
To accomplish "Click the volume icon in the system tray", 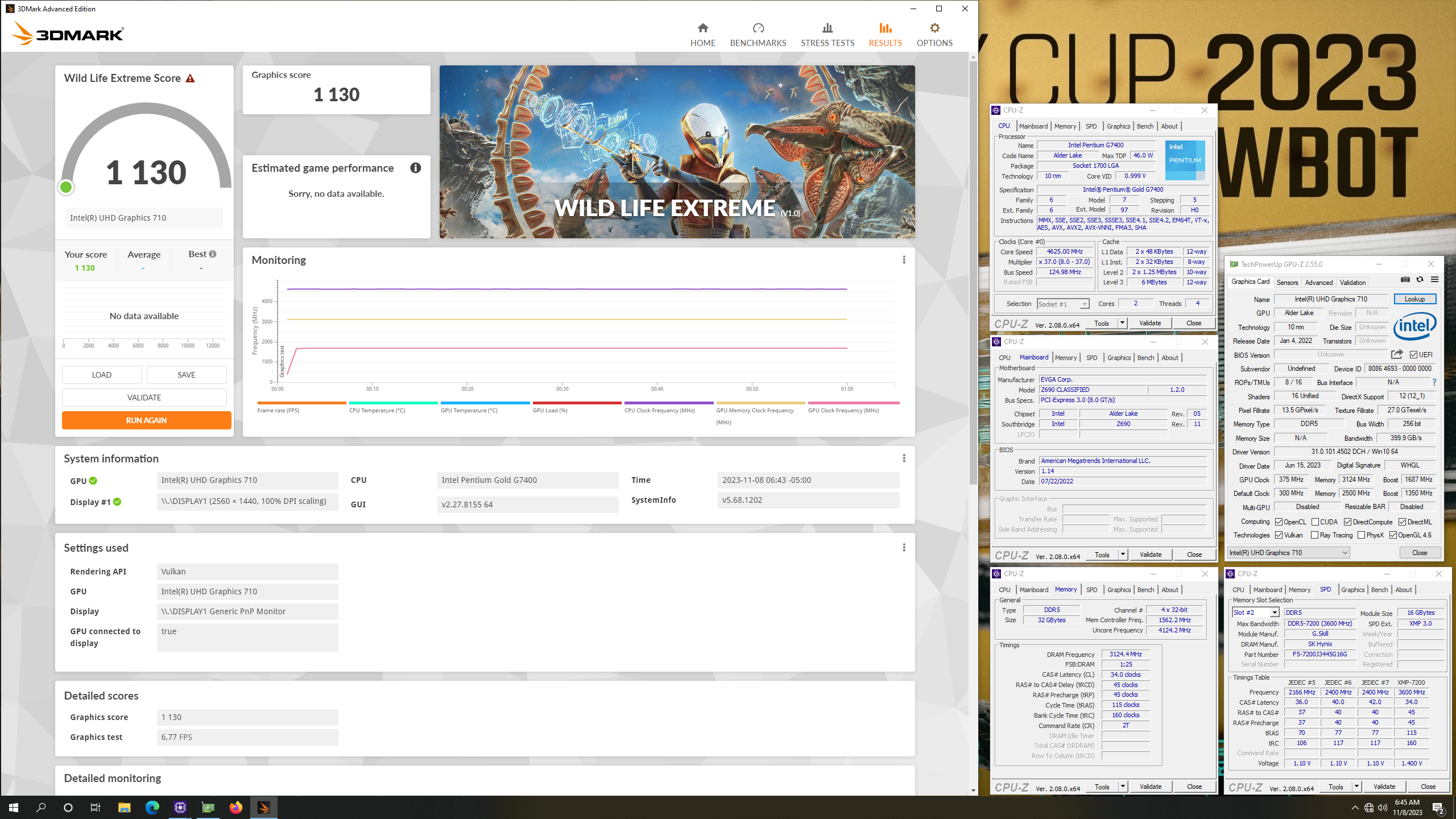I will coord(1382,808).
